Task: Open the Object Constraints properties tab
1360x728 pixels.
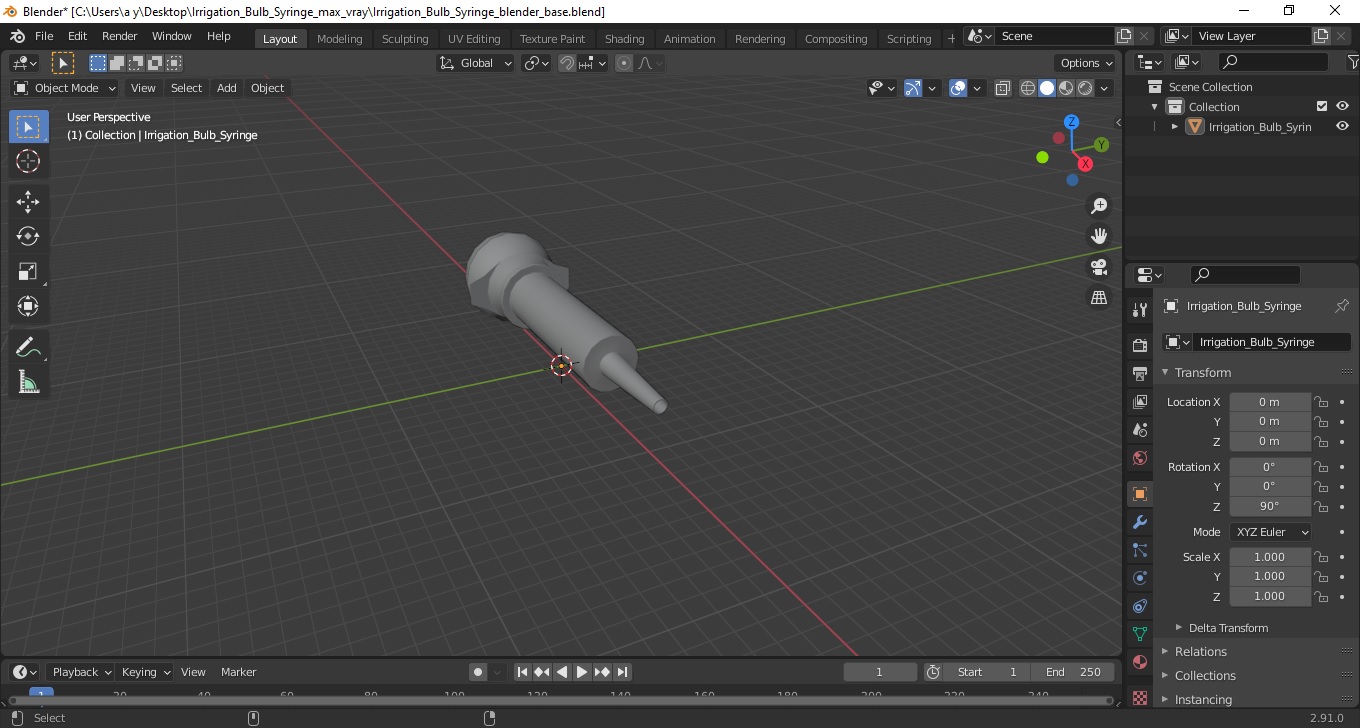Action: pos(1139,606)
